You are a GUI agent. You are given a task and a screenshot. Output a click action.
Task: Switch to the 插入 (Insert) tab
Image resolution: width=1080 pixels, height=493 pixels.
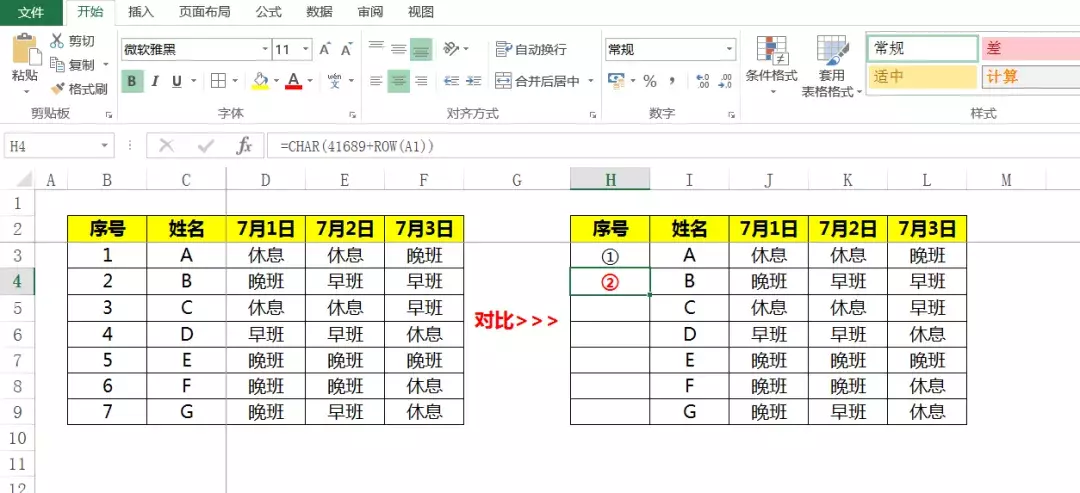click(x=141, y=12)
